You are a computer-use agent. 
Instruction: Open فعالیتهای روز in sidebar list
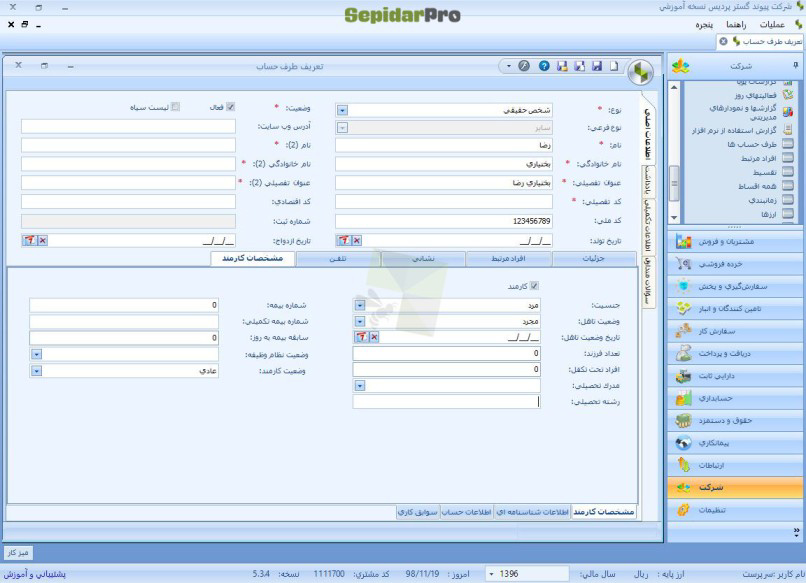coord(755,95)
